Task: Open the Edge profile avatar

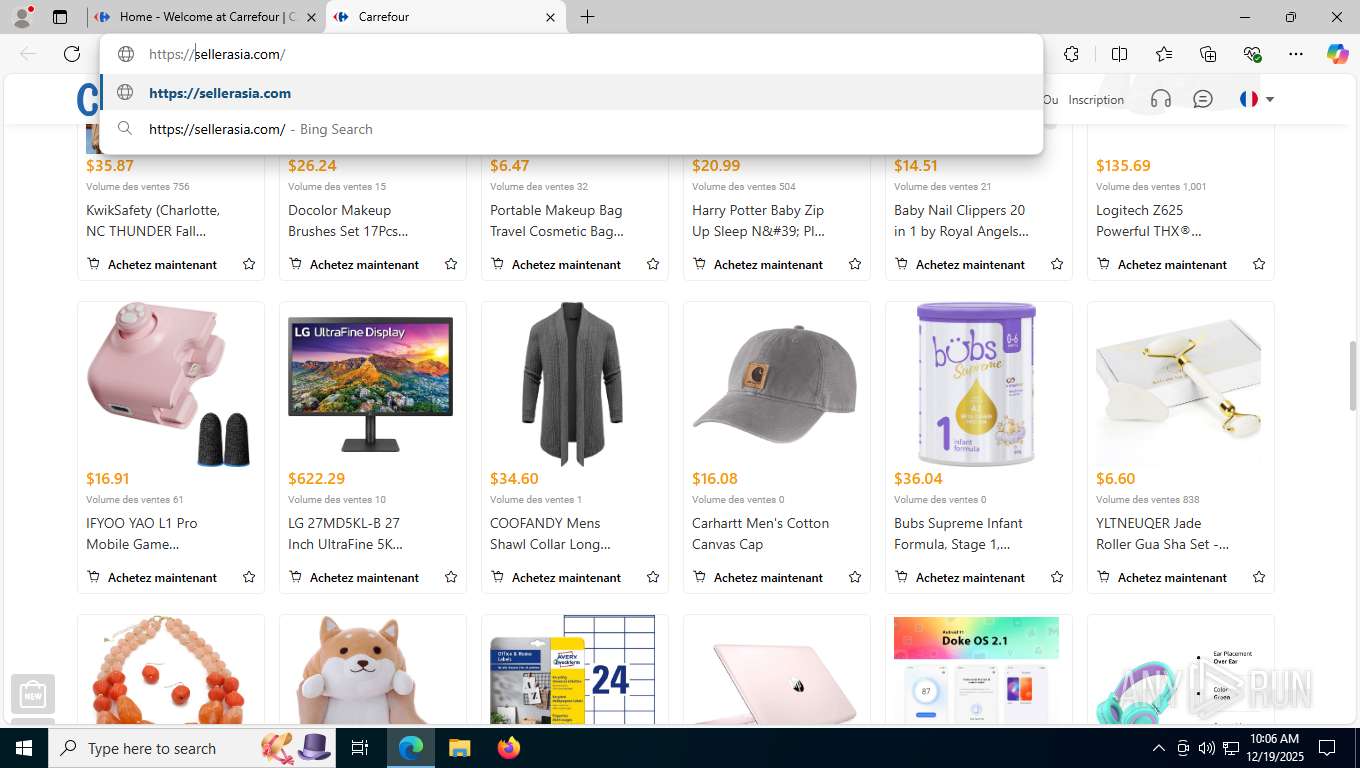Action: 21,17
